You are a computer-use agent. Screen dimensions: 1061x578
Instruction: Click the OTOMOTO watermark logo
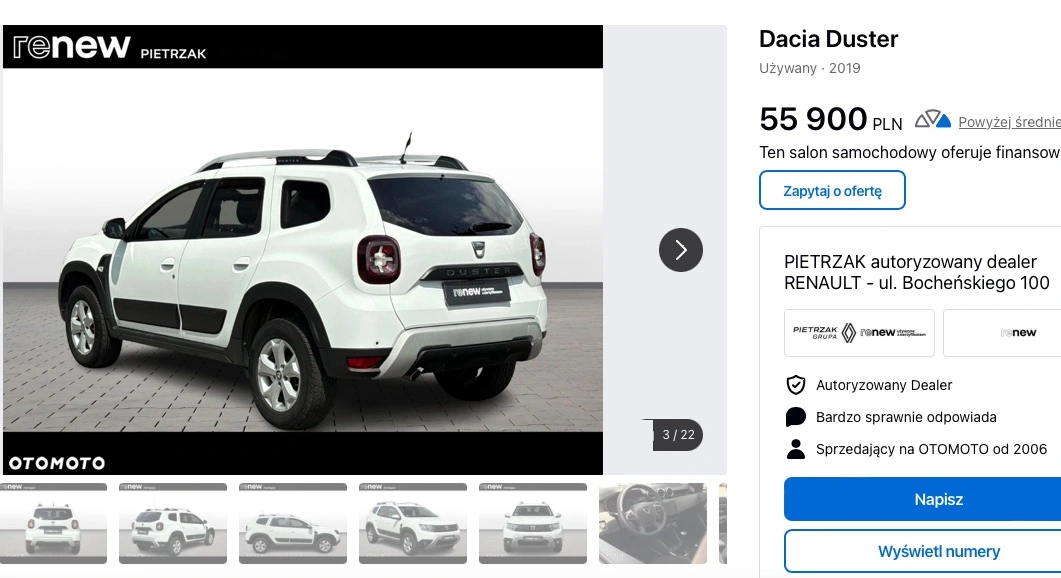click(57, 463)
